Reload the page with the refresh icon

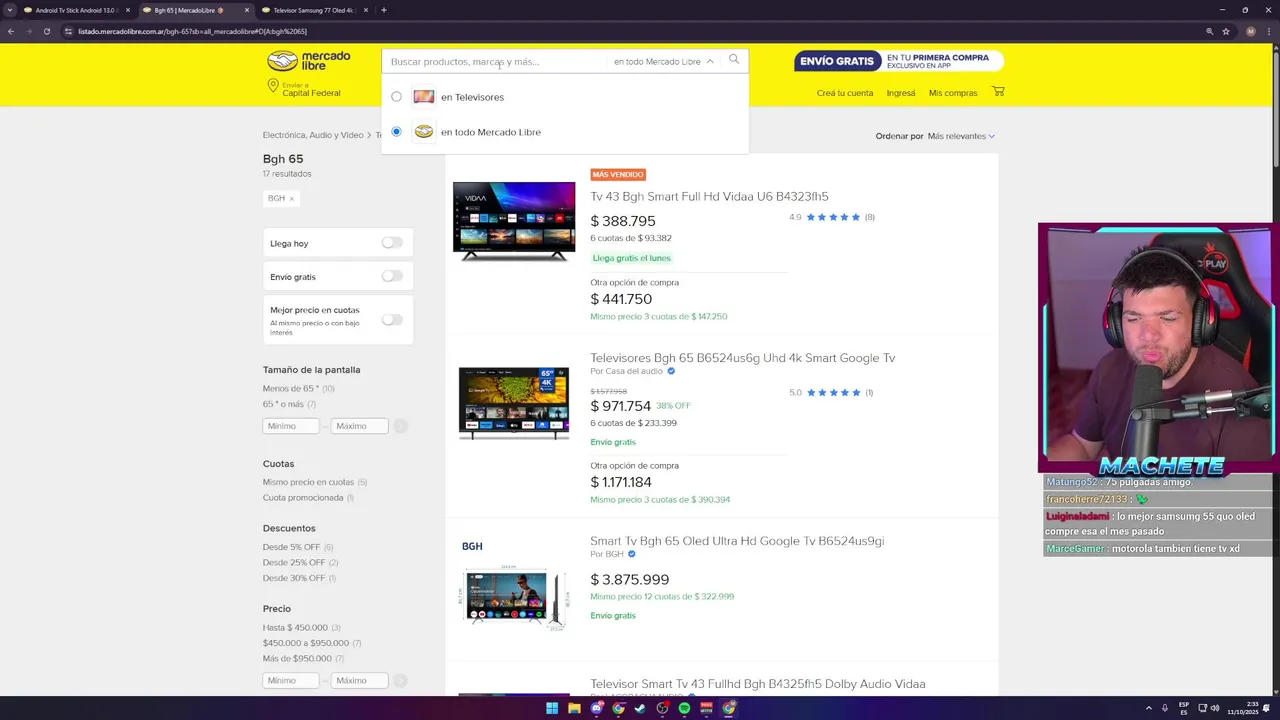(46, 31)
